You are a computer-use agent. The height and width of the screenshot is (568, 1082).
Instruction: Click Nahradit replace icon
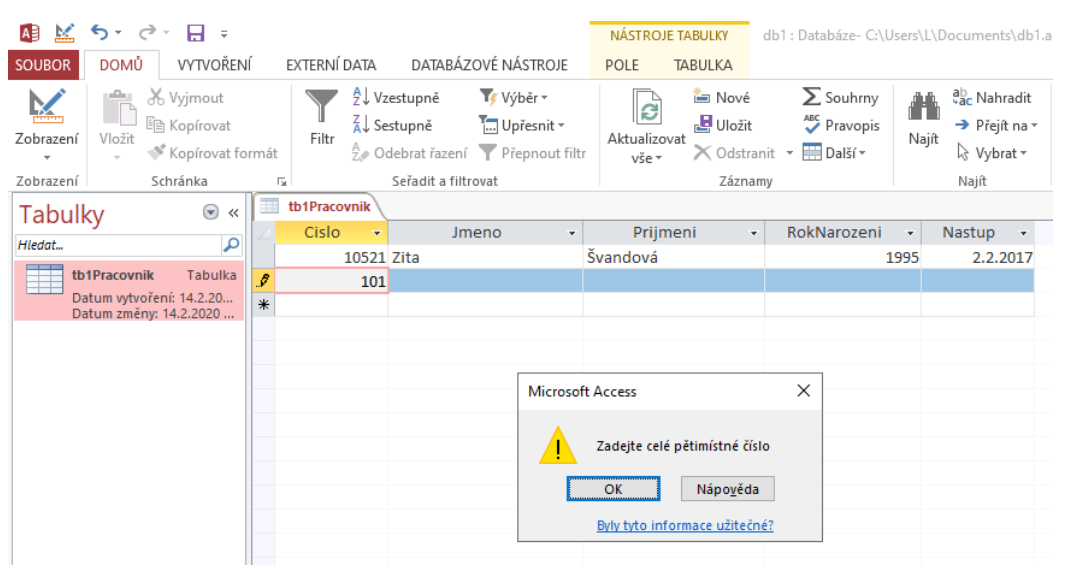coord(962,97)
